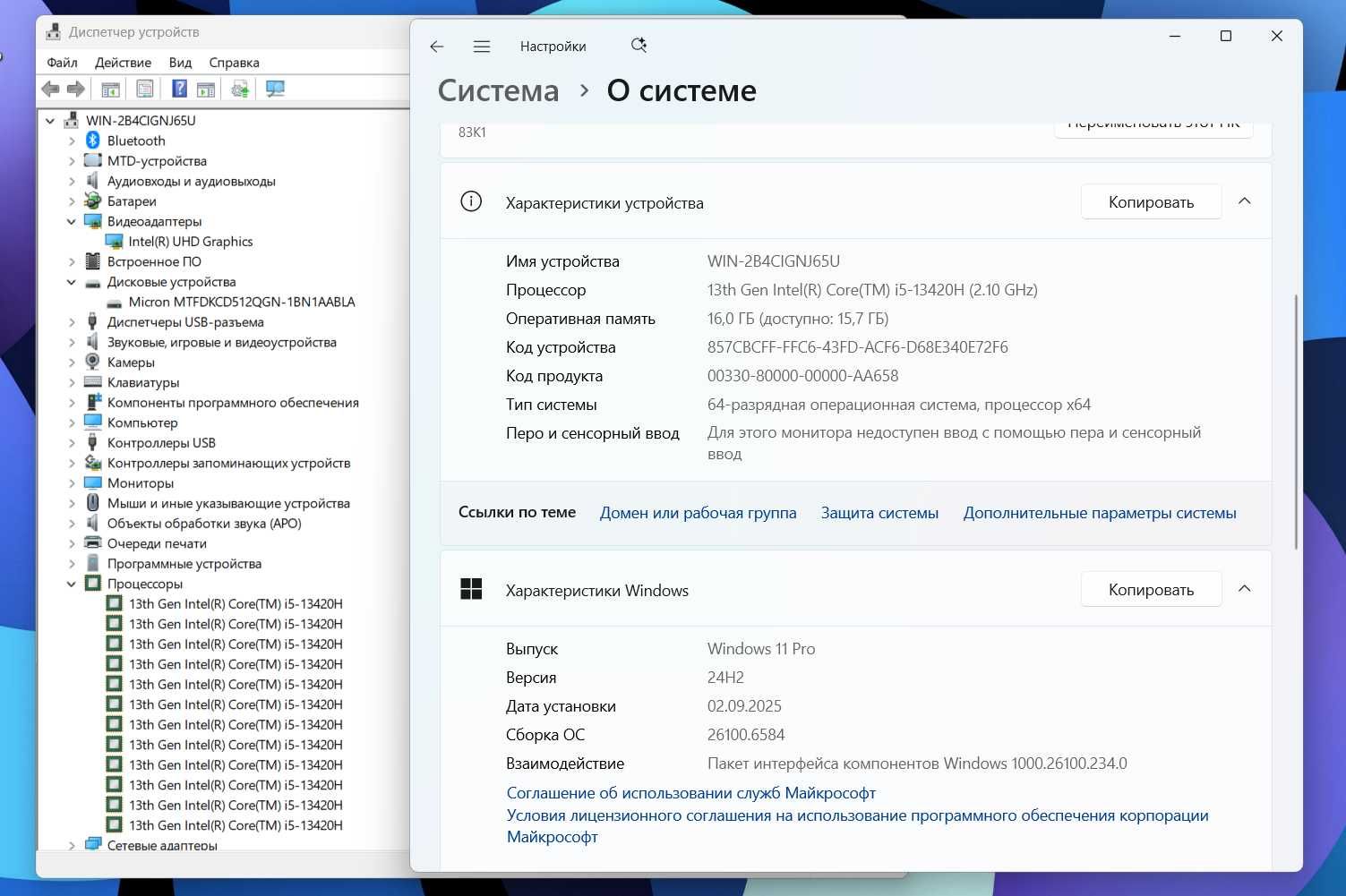Click the Компьютер category icon

pyautogui.click(x=92, y=422)
